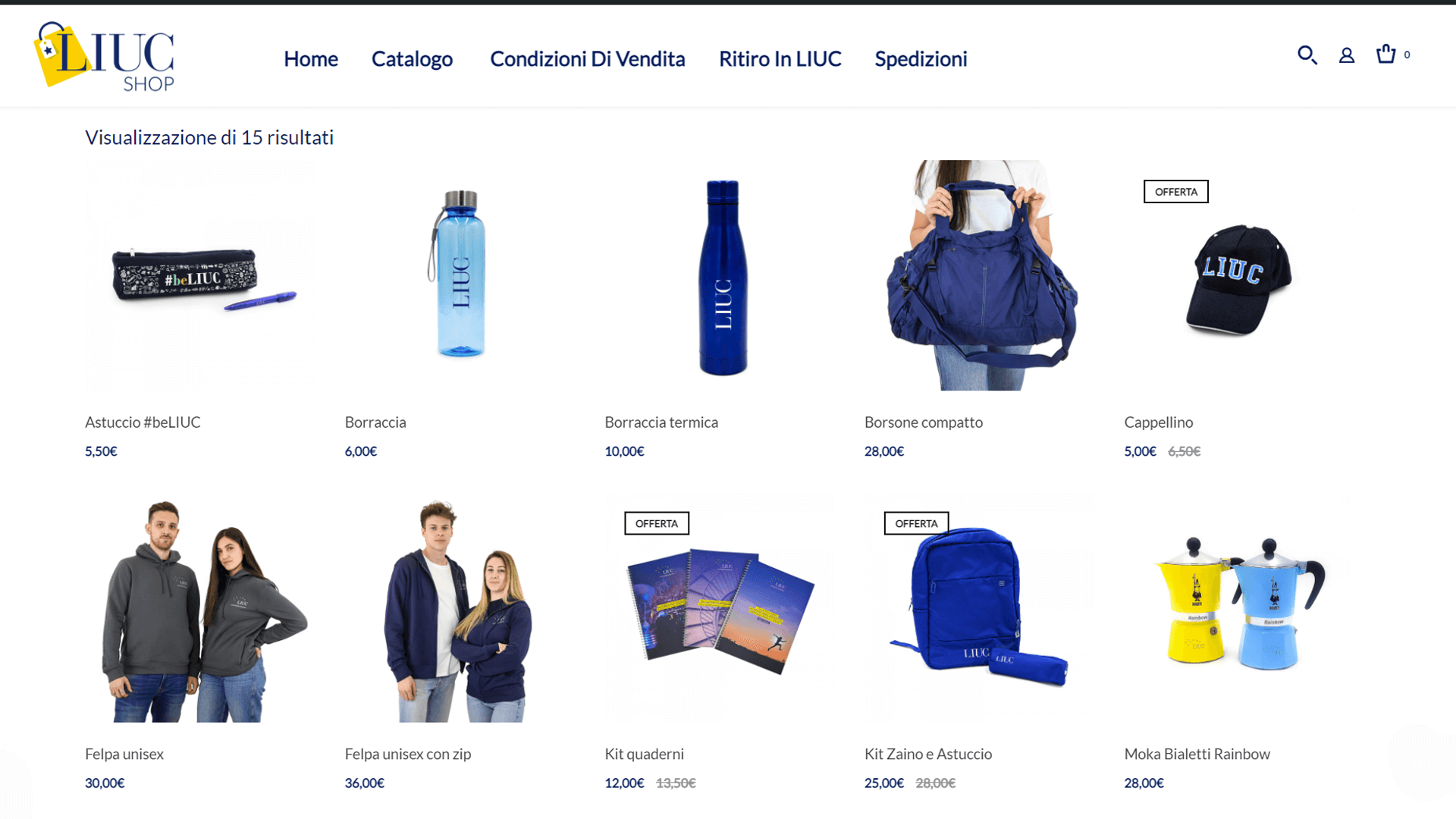This screenshot has height=819, width=1456.
Task: Open the user account icon
Action: tap(1347, 55)
